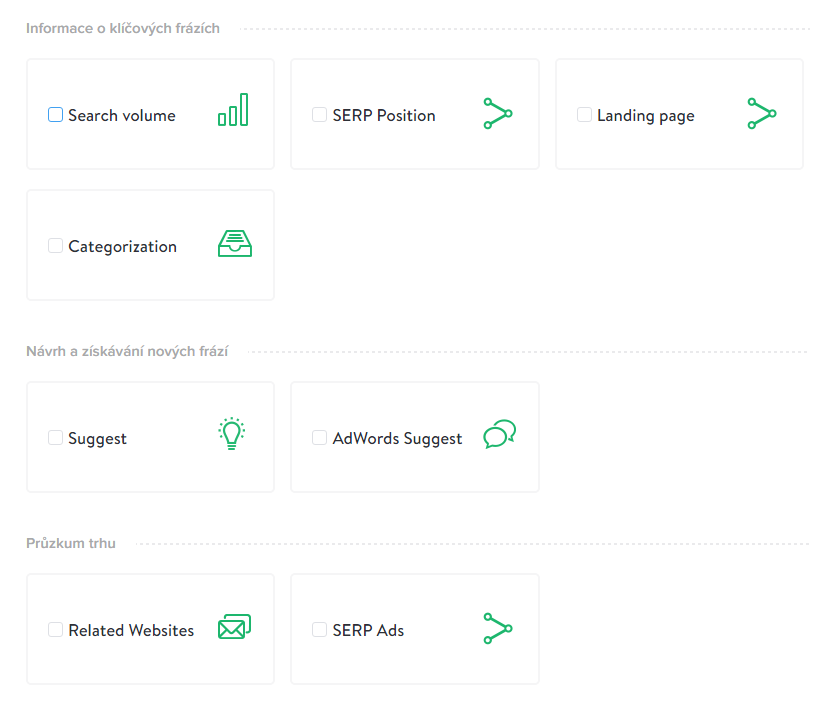This screenshot has width=822, height=707.
Task: Tick the Landing page checkbox
Action: point(584,115)
